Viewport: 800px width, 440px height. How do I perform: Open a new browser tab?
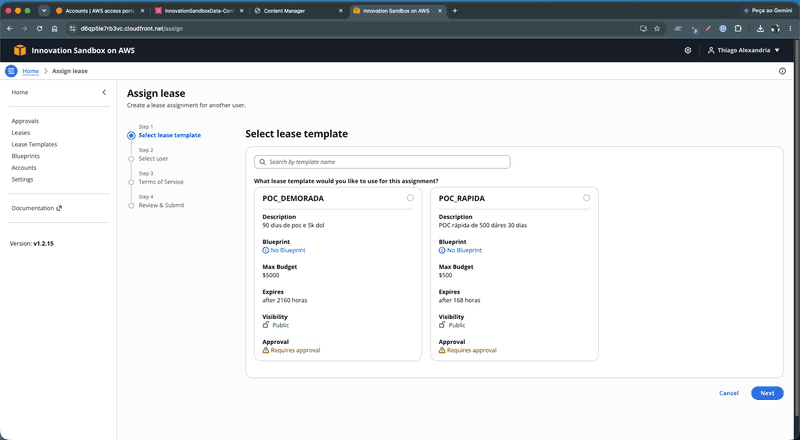[455, 11]
